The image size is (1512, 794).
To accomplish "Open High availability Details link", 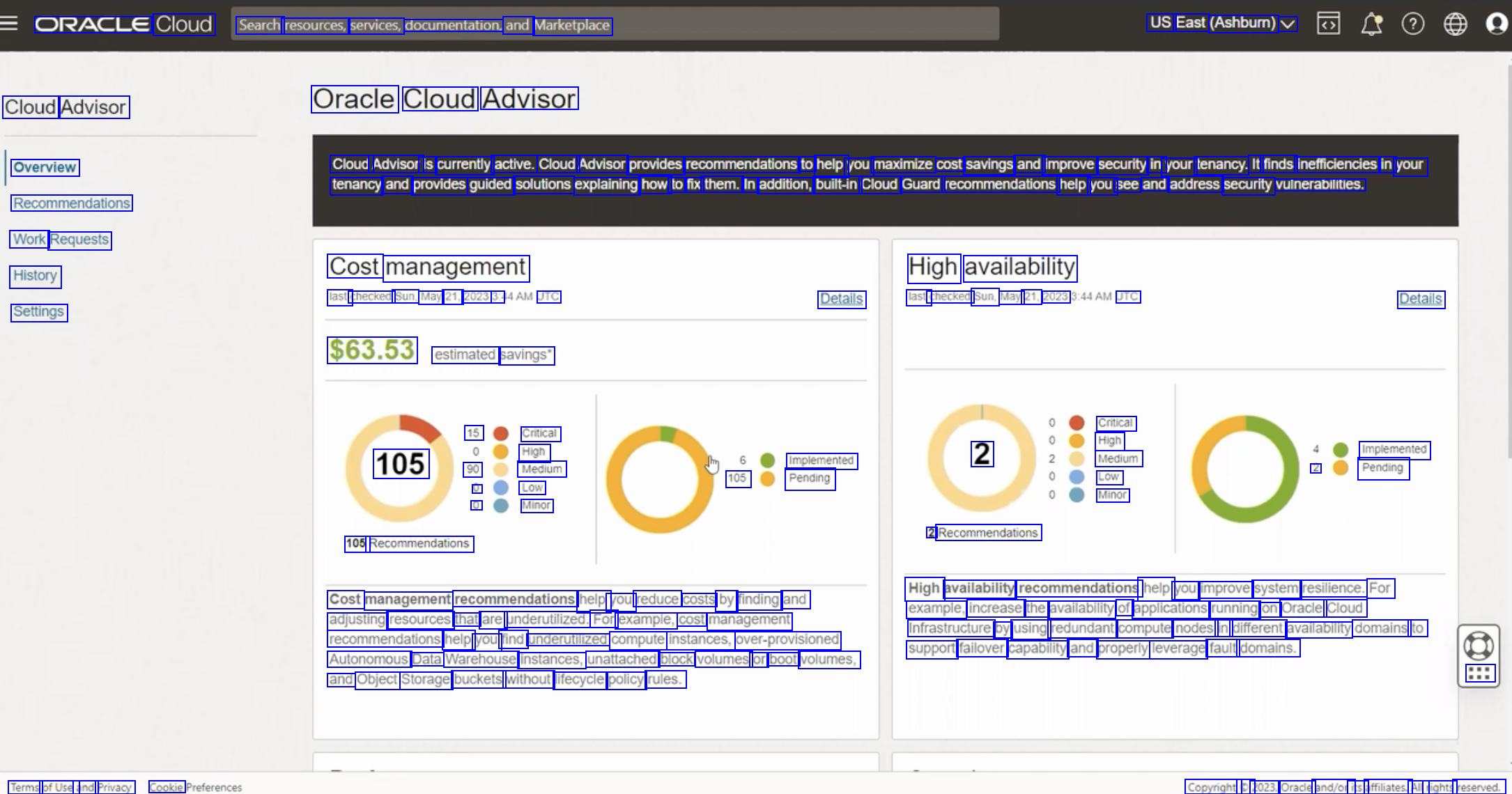I will click(1420, 299).
